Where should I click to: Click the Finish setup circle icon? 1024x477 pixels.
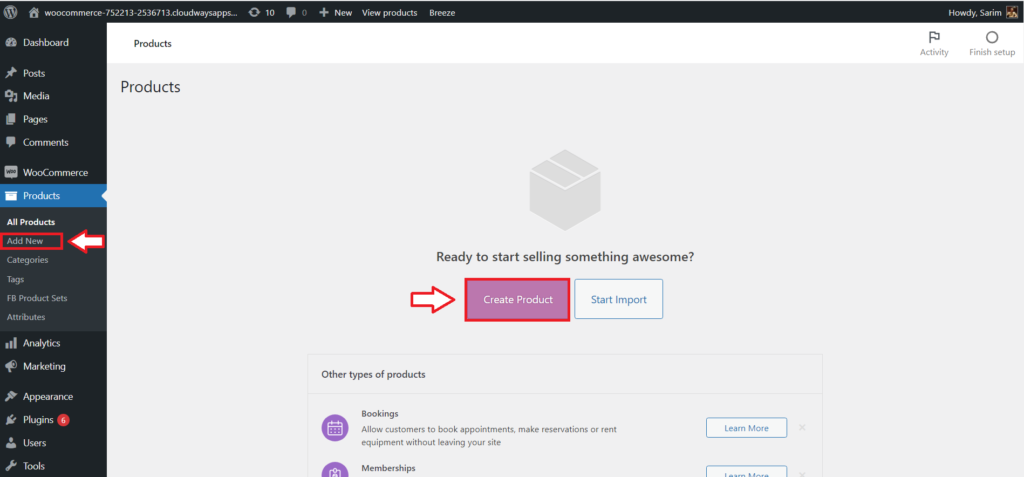click(992, 37)
